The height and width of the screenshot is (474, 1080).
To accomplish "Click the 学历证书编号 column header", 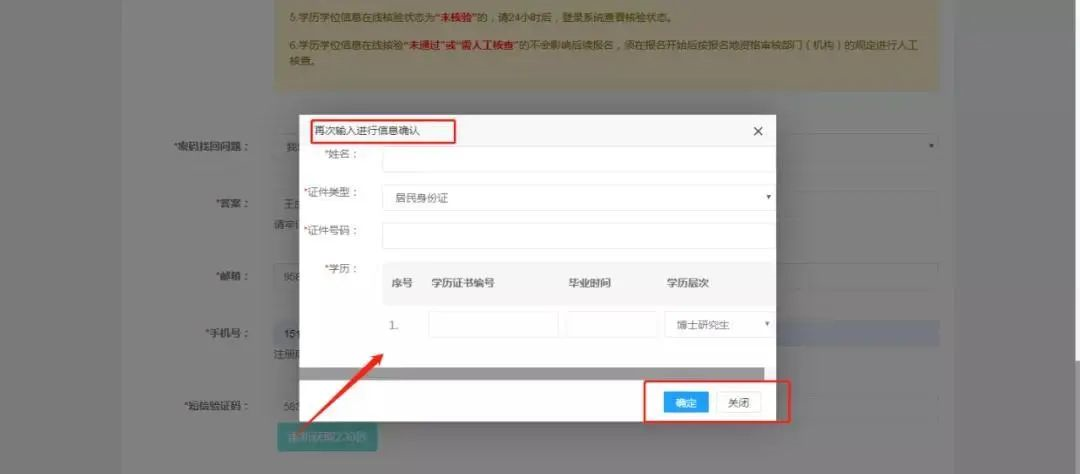I will [462, 283].
